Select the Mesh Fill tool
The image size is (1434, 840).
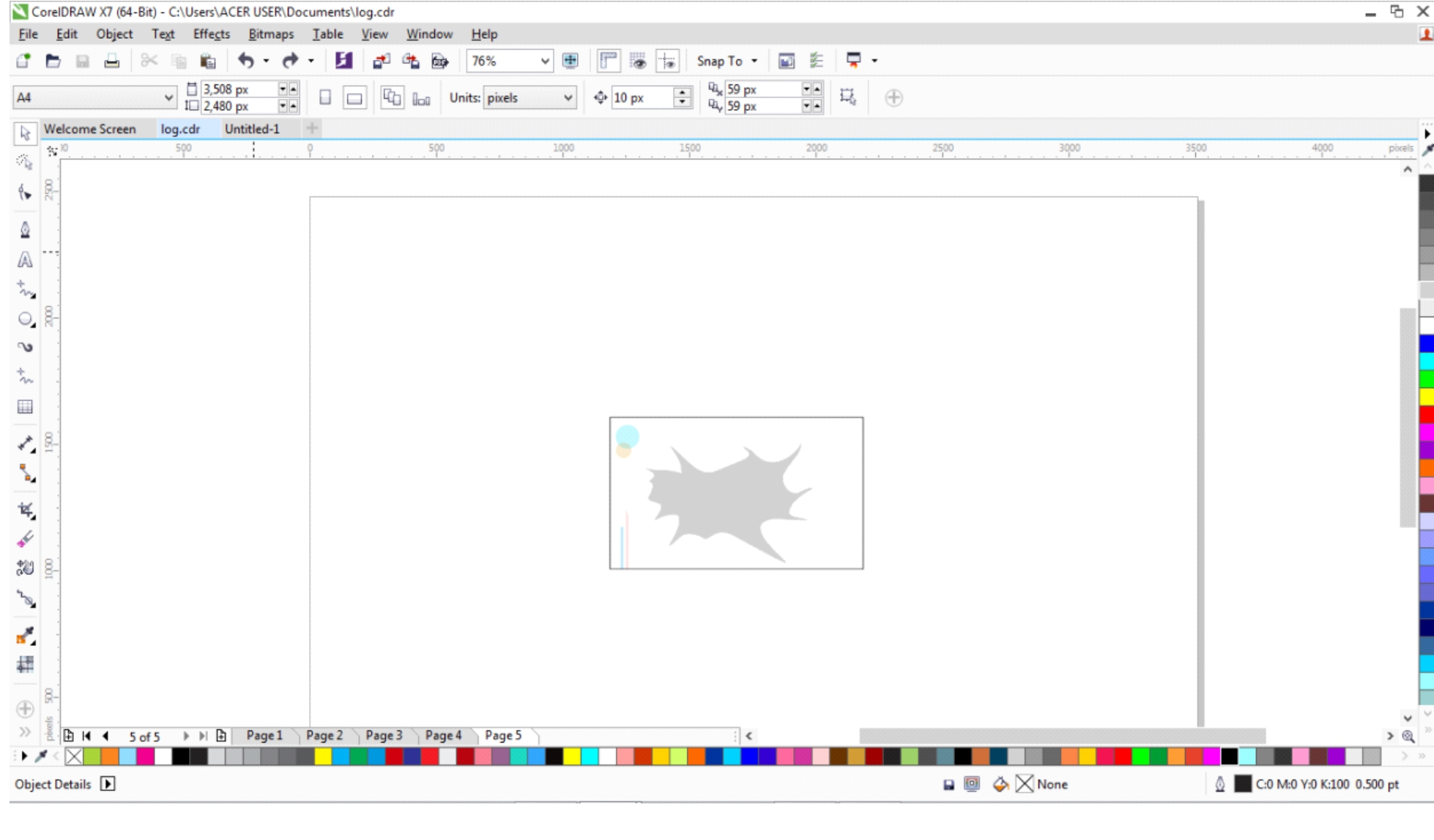click(x=25, y=664)
